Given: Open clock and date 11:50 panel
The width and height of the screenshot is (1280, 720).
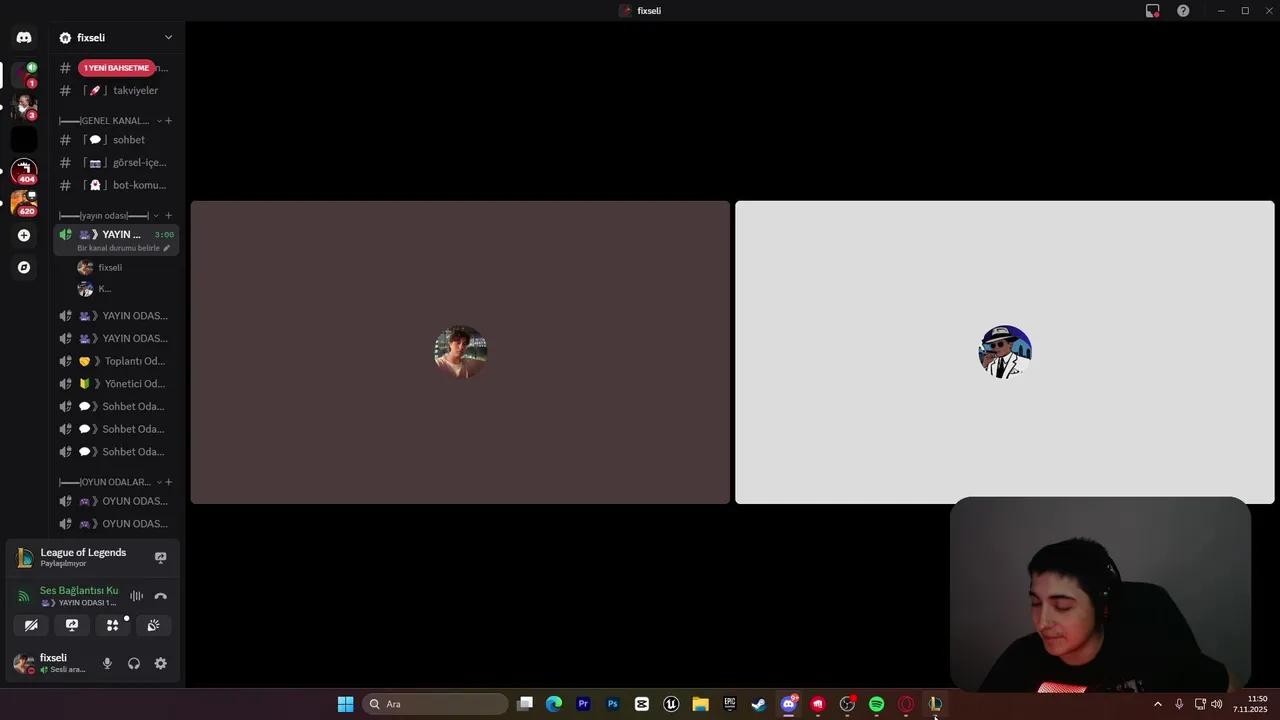Looking at the screenshot, I should (1251, 704).
